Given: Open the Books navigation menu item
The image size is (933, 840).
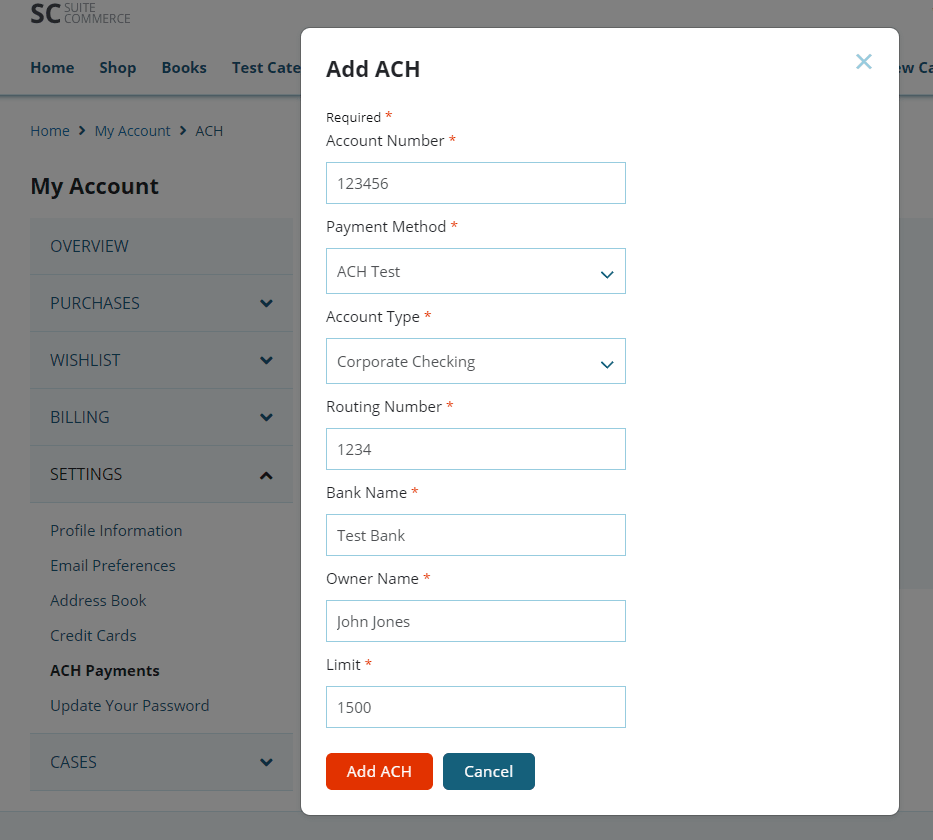Looking at the screenshot, I should point(184,68).
